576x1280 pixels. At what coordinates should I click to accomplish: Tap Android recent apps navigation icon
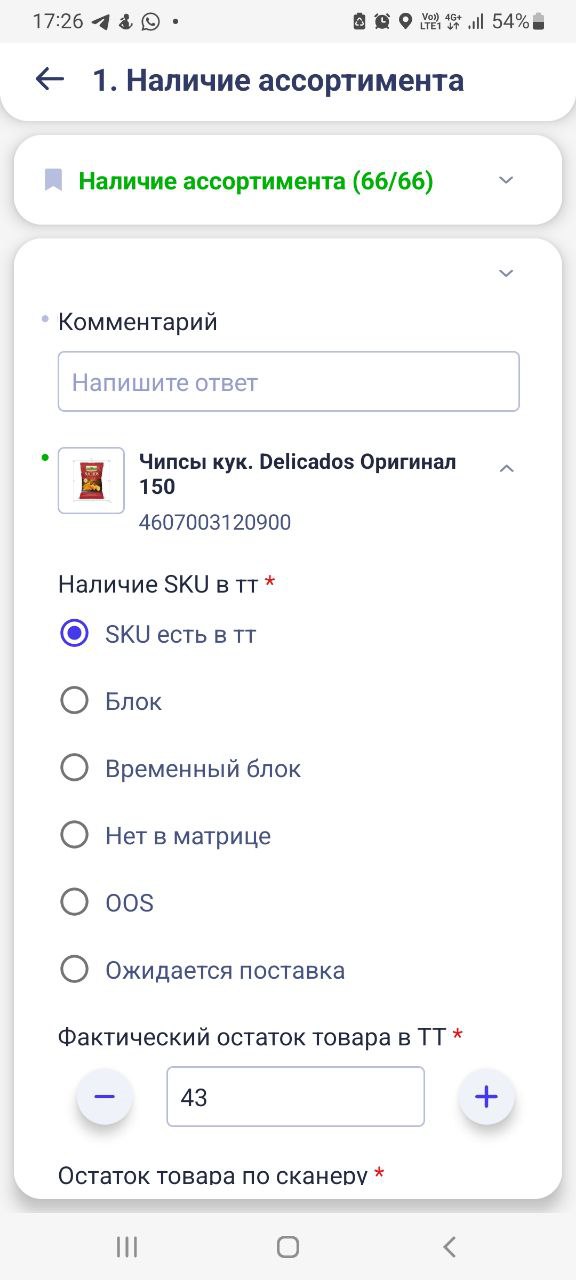127,1246
